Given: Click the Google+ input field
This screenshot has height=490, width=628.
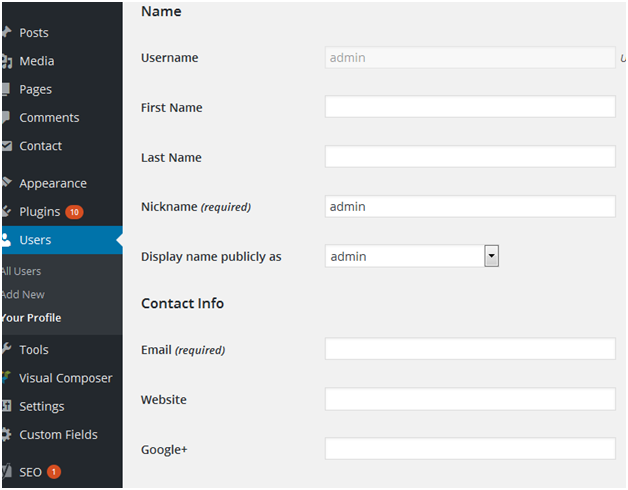Looking at the screenshot, I should (x=470, y=448).
